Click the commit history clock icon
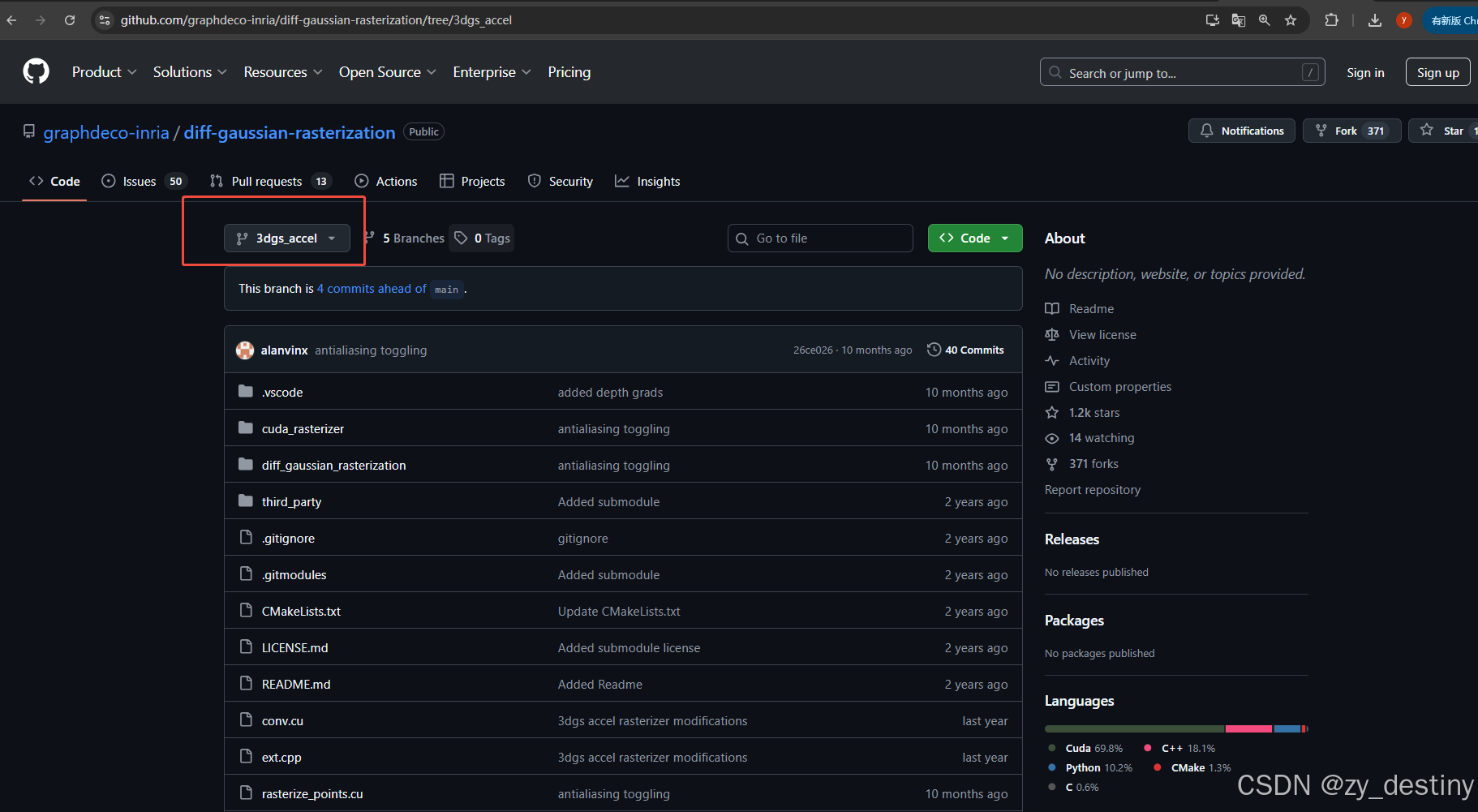Screen dimensions: 1478x812 [934, 350]
